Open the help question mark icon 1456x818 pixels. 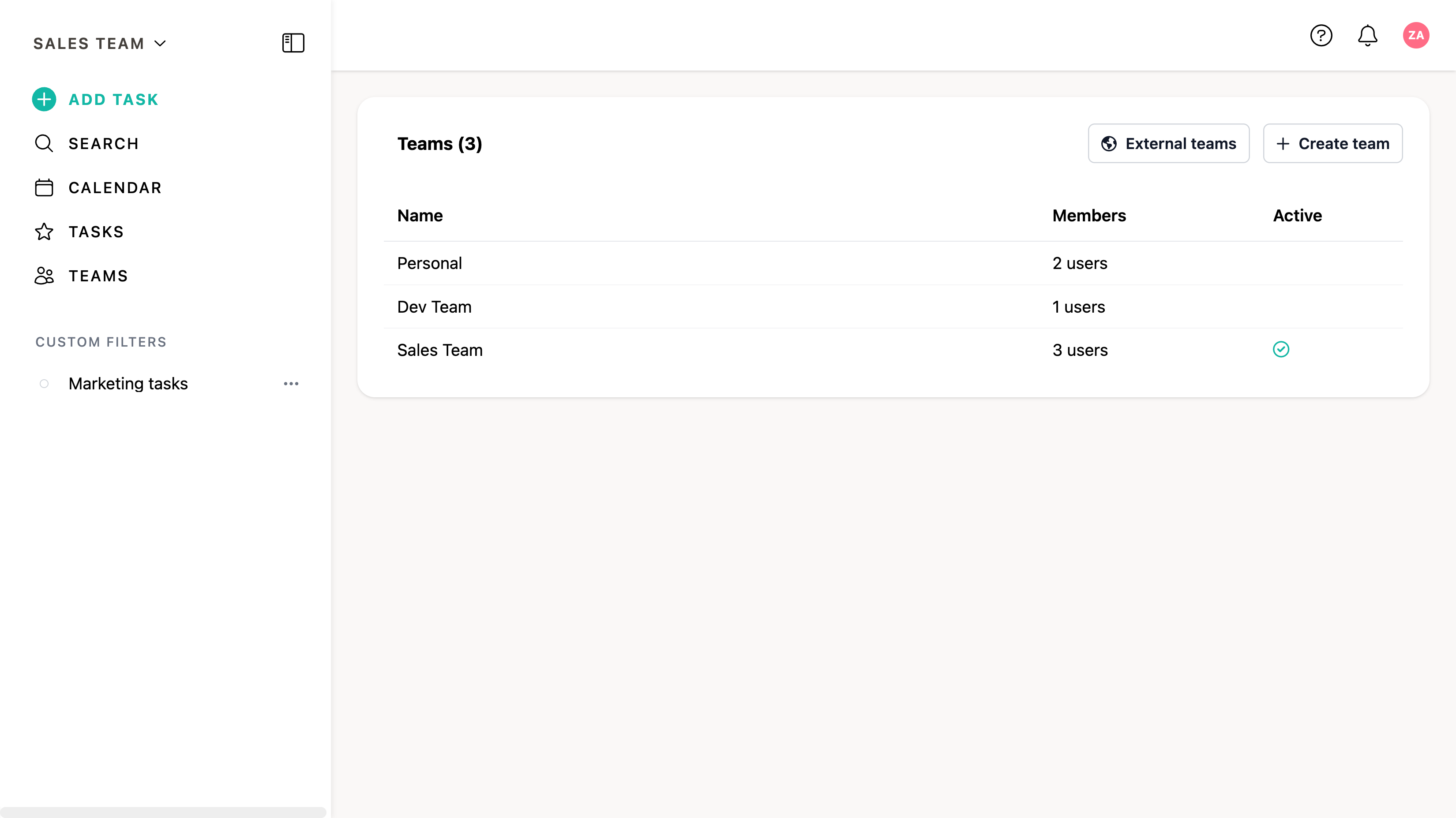[x=1321, y=36]
